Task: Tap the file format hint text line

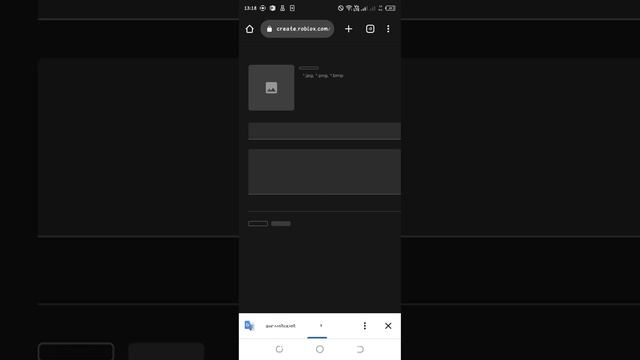Action: coord(323,76)
